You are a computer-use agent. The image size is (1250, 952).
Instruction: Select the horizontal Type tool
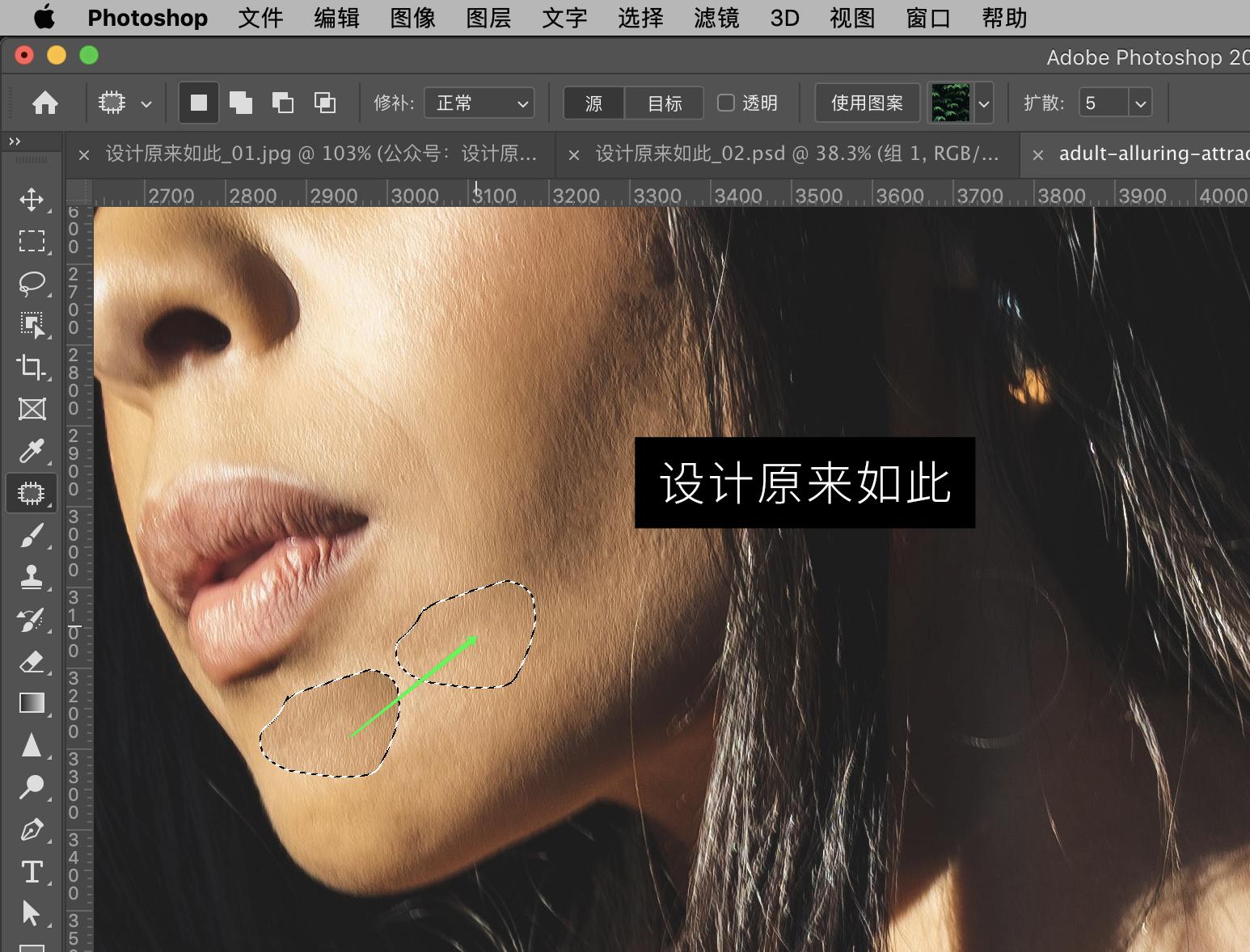[32, 871]
